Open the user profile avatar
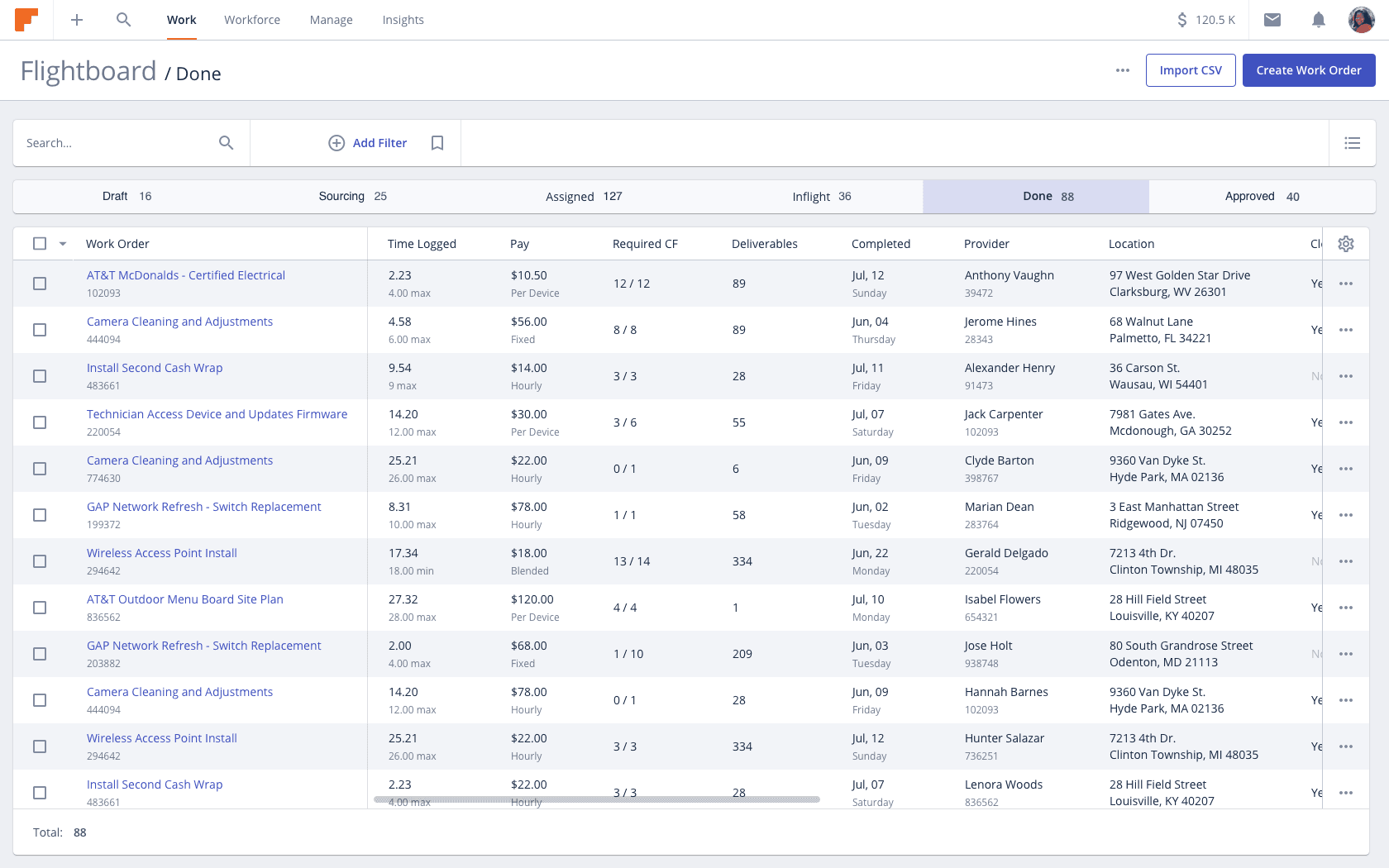Screen dimensions: 1389x868 (1361, 20)
